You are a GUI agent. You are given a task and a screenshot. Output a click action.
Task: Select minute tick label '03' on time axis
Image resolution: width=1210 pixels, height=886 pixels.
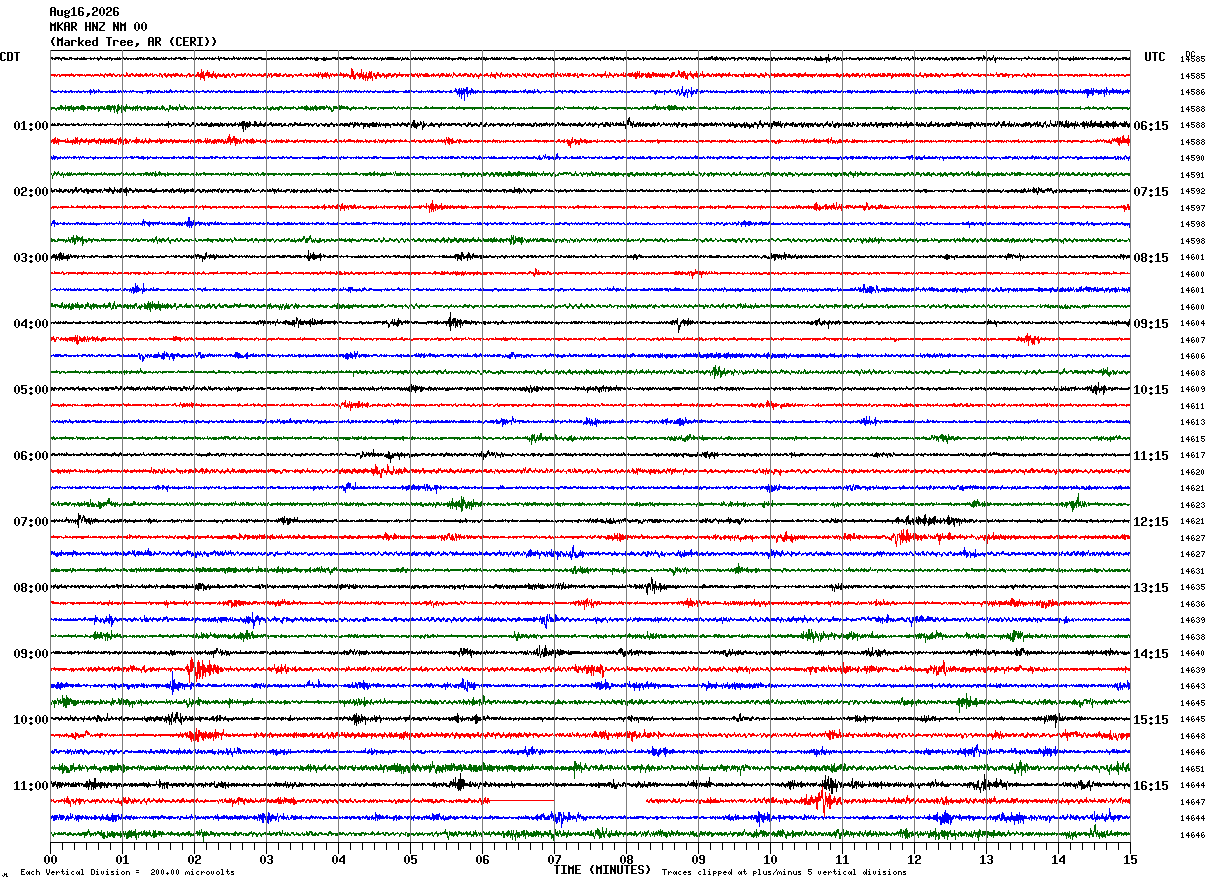click(266, 860)
